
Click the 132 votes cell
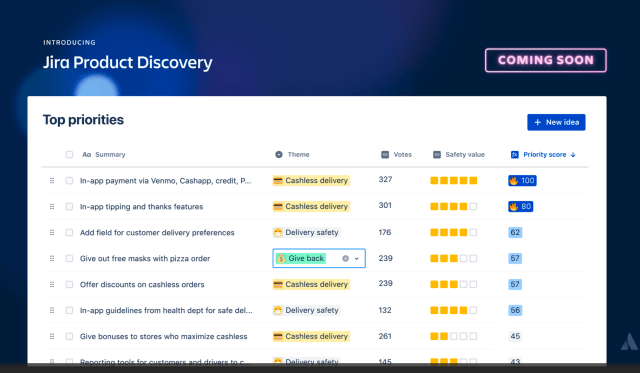point(385,310)
